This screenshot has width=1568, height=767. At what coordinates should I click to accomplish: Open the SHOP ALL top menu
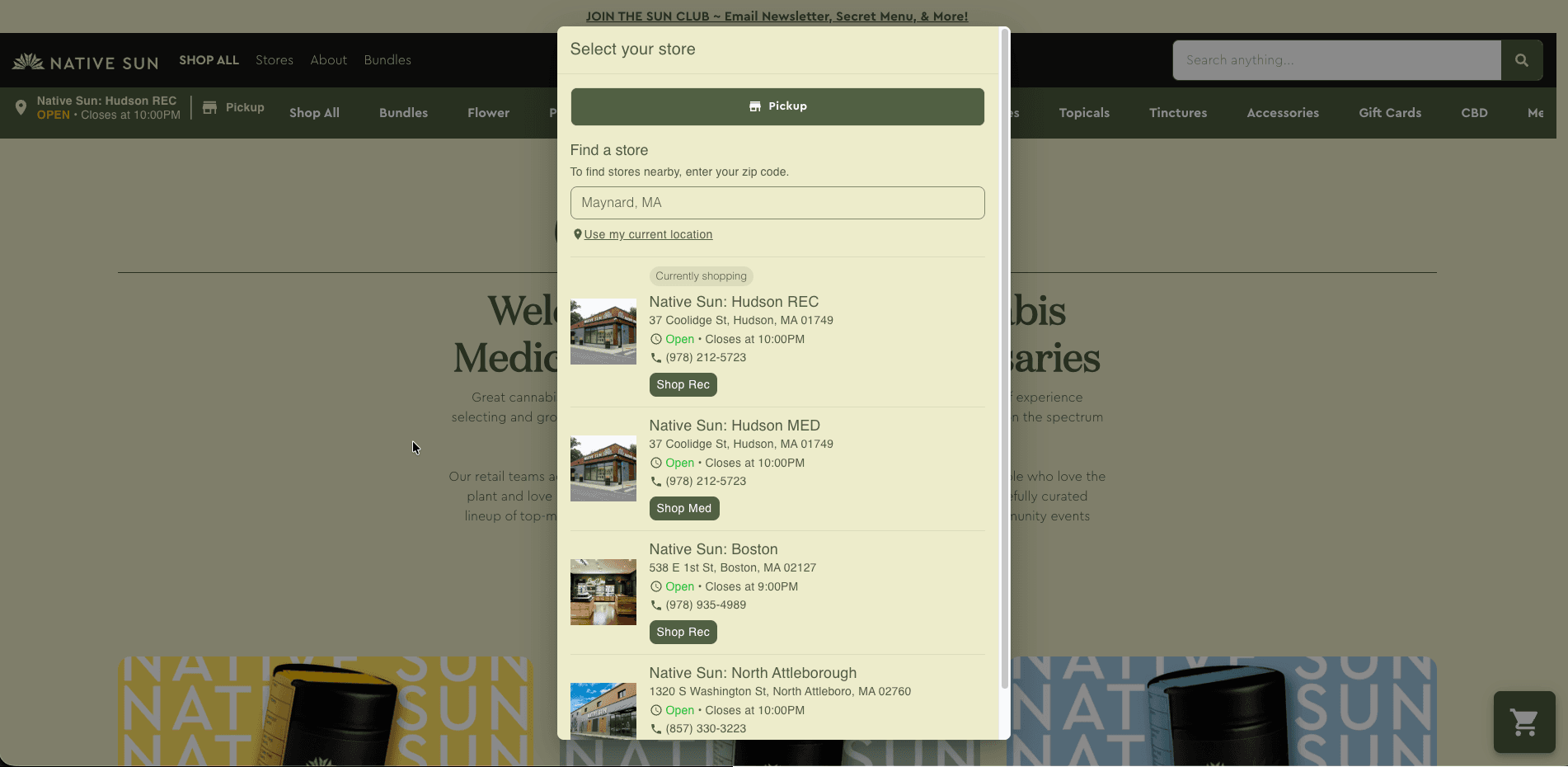209,60
